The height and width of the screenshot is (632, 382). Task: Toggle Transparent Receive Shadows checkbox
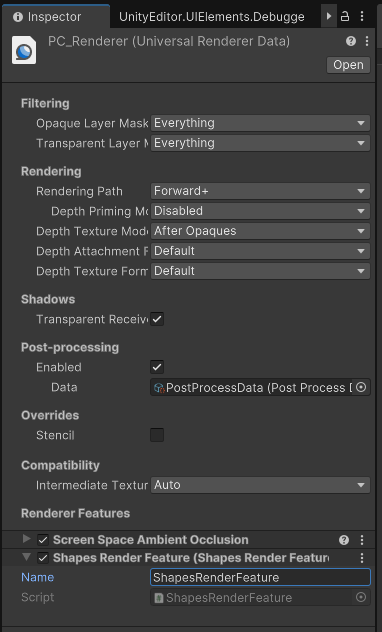point(157,320)
